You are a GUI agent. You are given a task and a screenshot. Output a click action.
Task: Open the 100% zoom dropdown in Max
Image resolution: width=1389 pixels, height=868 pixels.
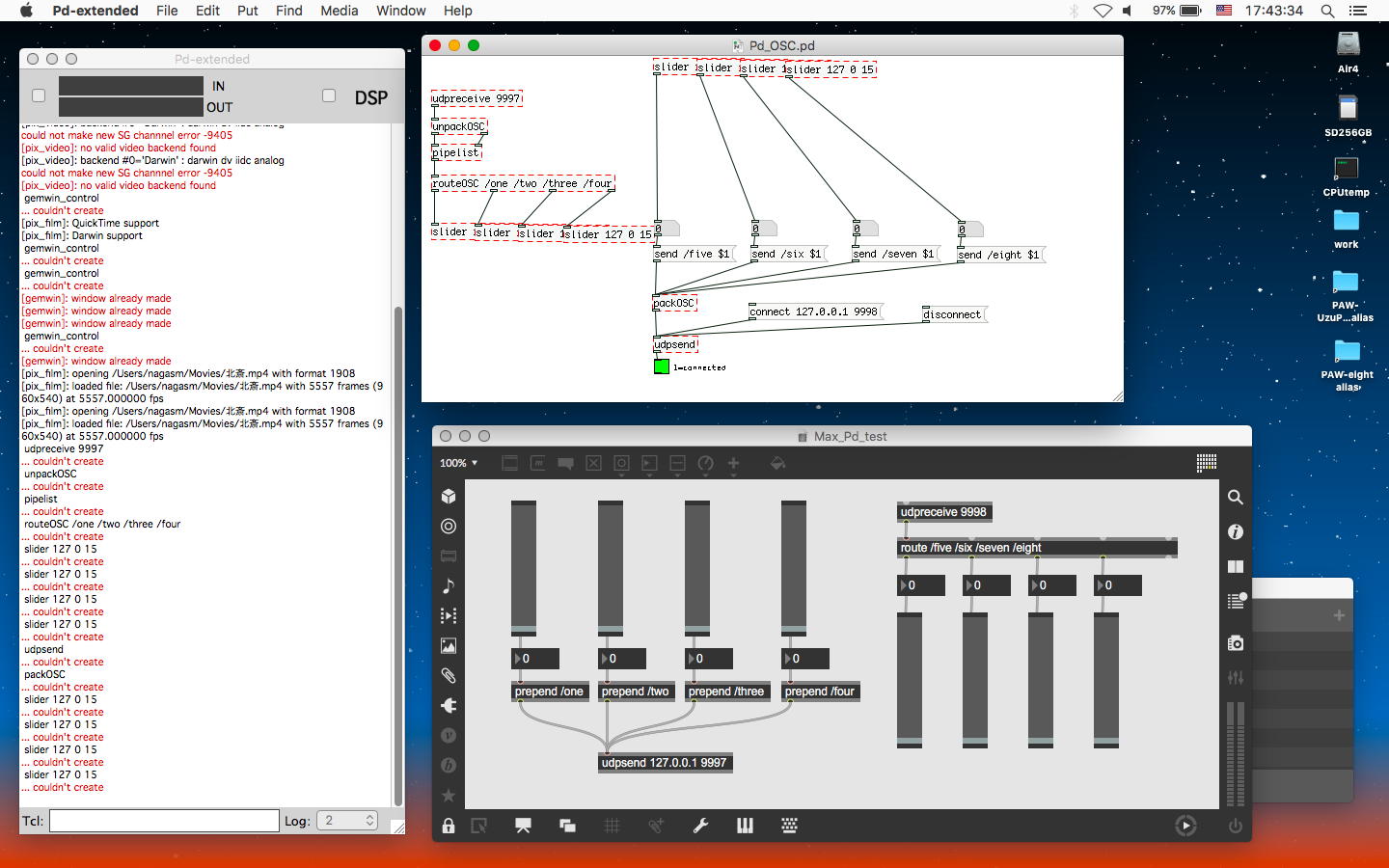click(x=459, y=463)
